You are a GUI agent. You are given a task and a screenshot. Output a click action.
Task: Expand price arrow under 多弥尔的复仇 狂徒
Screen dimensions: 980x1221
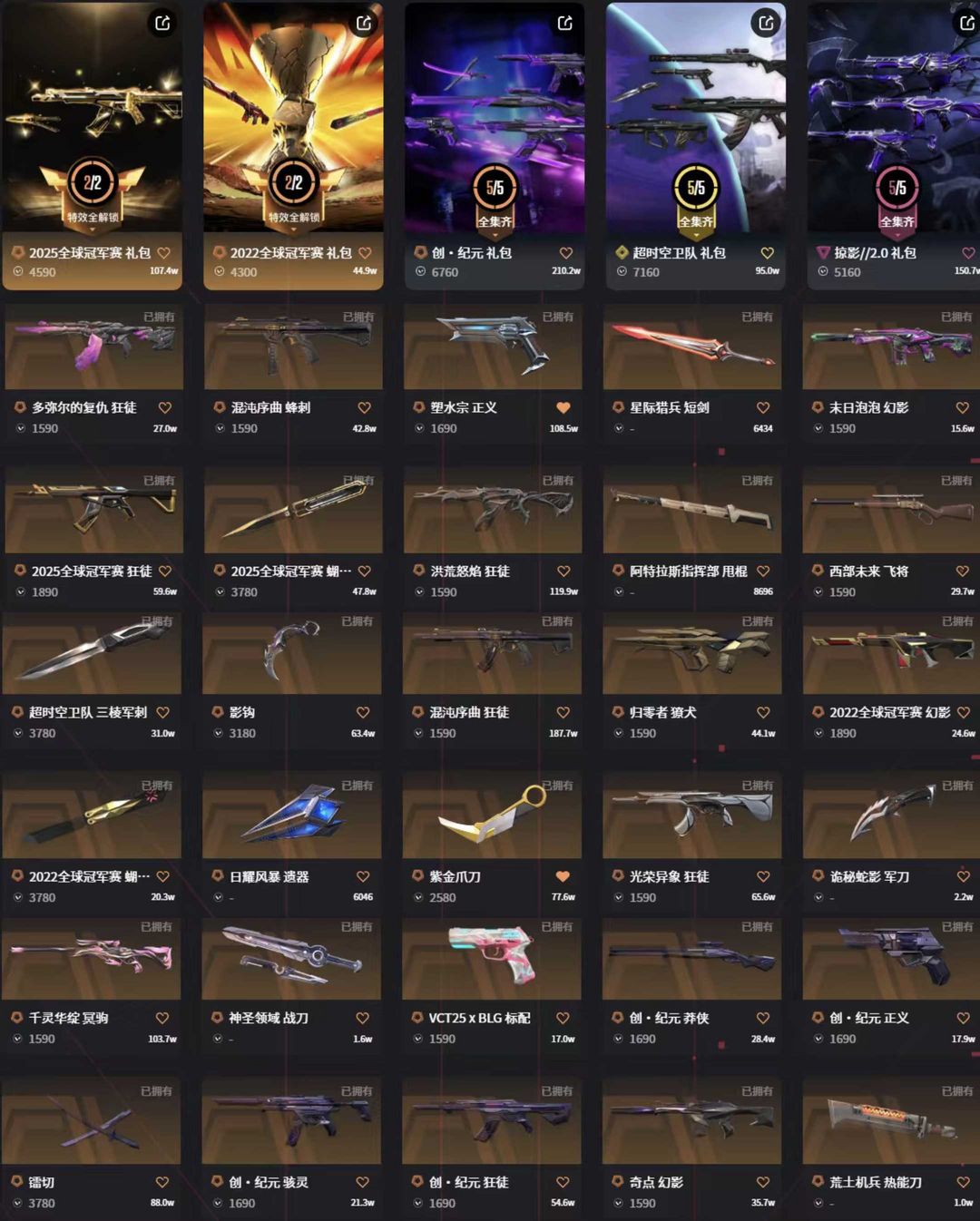[20, 428]
